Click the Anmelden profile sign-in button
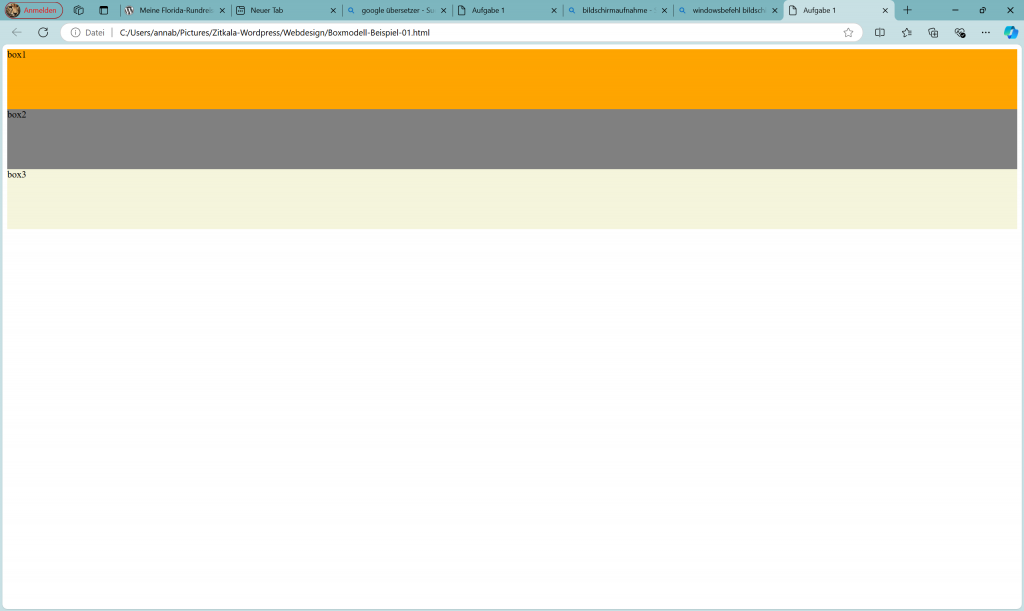This screenshot has width=1024, height=611. point(34,10)
